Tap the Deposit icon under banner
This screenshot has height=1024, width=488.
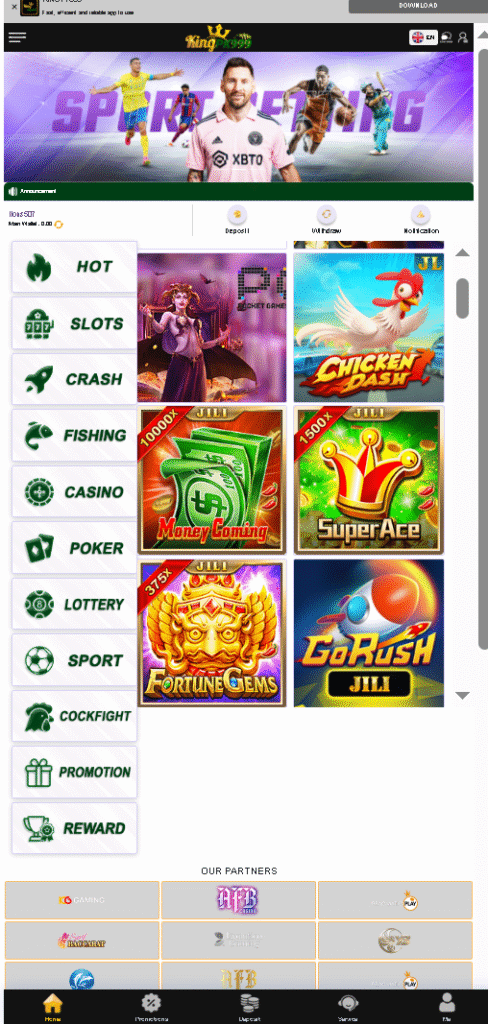[x=237, y=215]
